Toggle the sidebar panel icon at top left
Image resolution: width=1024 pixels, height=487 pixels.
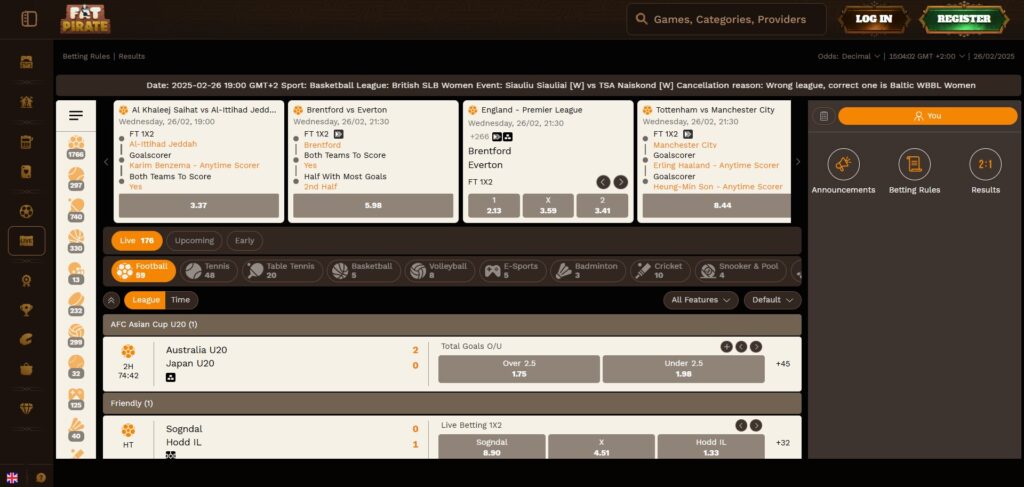tap(29, 19)
